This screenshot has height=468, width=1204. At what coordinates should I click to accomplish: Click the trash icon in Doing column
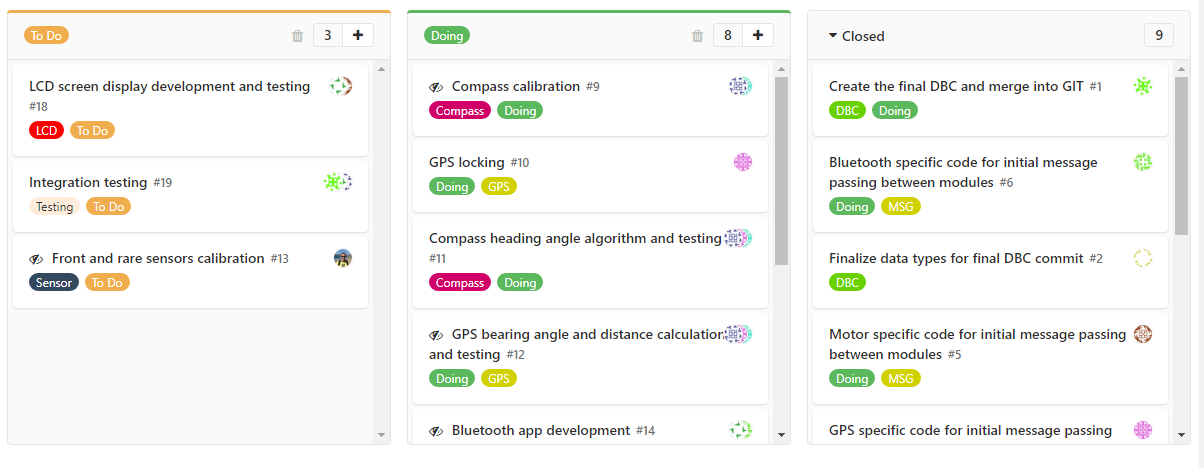[x=697, y=36]
